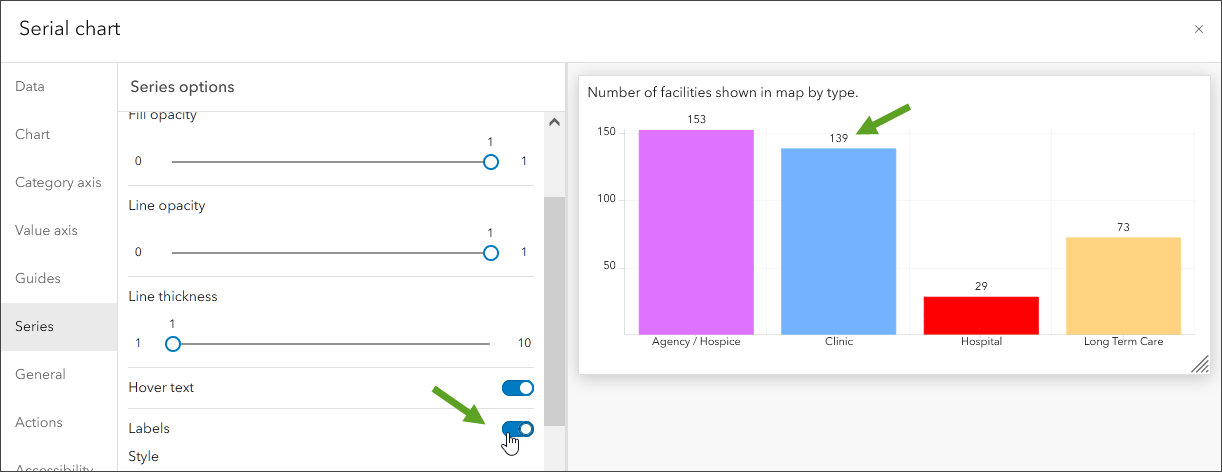Screen dimensions: 1222x472
Task: Open the Guides tab
Action: pyautogui.click(x=38, y=279)
